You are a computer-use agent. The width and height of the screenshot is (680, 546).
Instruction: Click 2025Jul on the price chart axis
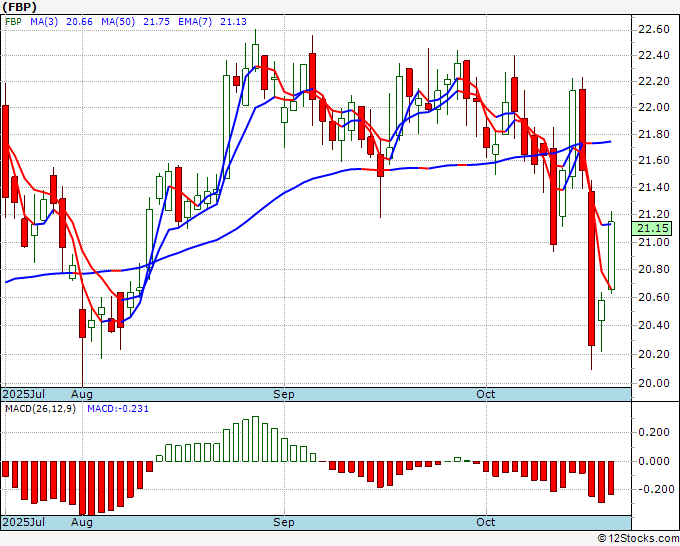[x=24, y=394]
